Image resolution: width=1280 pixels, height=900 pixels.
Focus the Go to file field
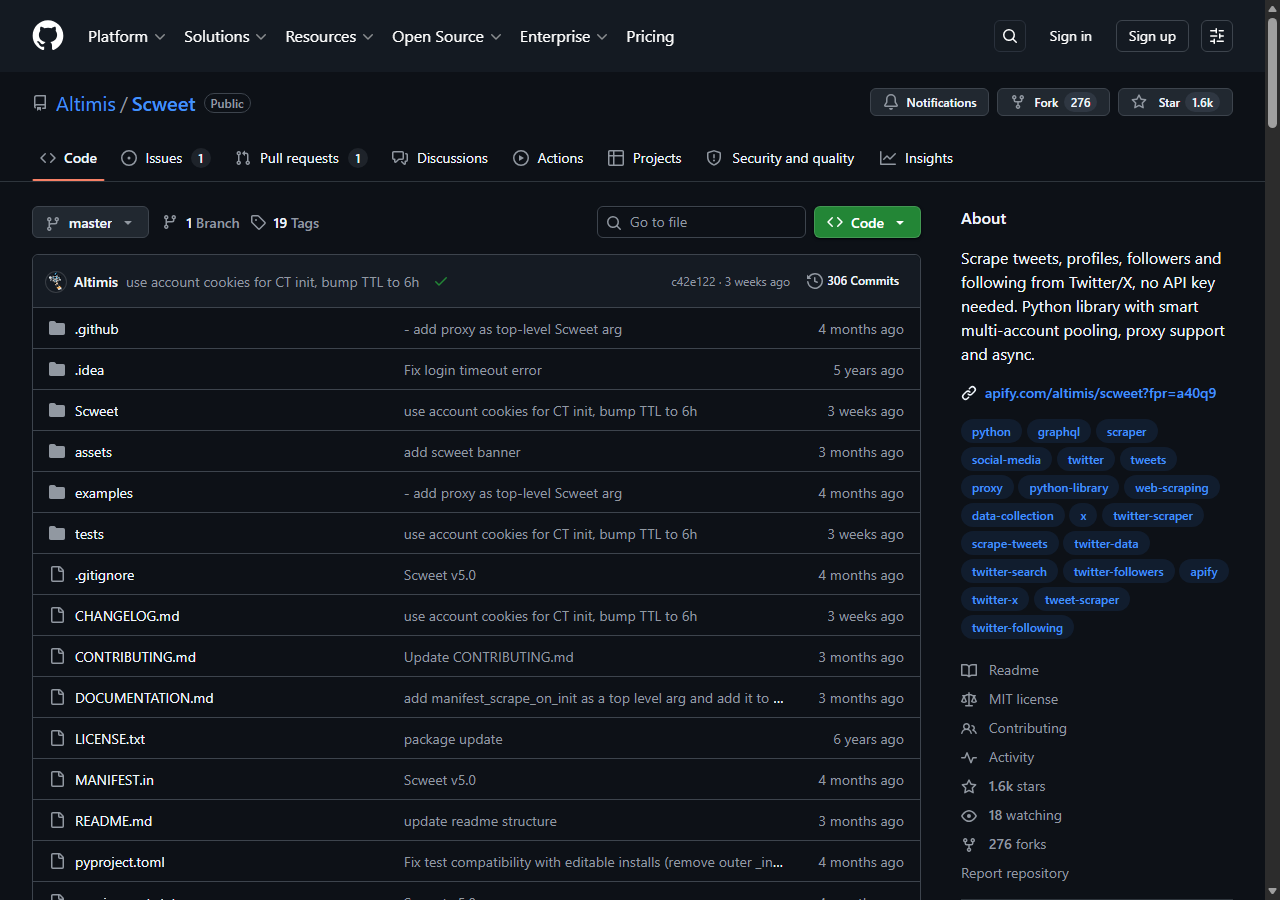(x=701, y=222)
